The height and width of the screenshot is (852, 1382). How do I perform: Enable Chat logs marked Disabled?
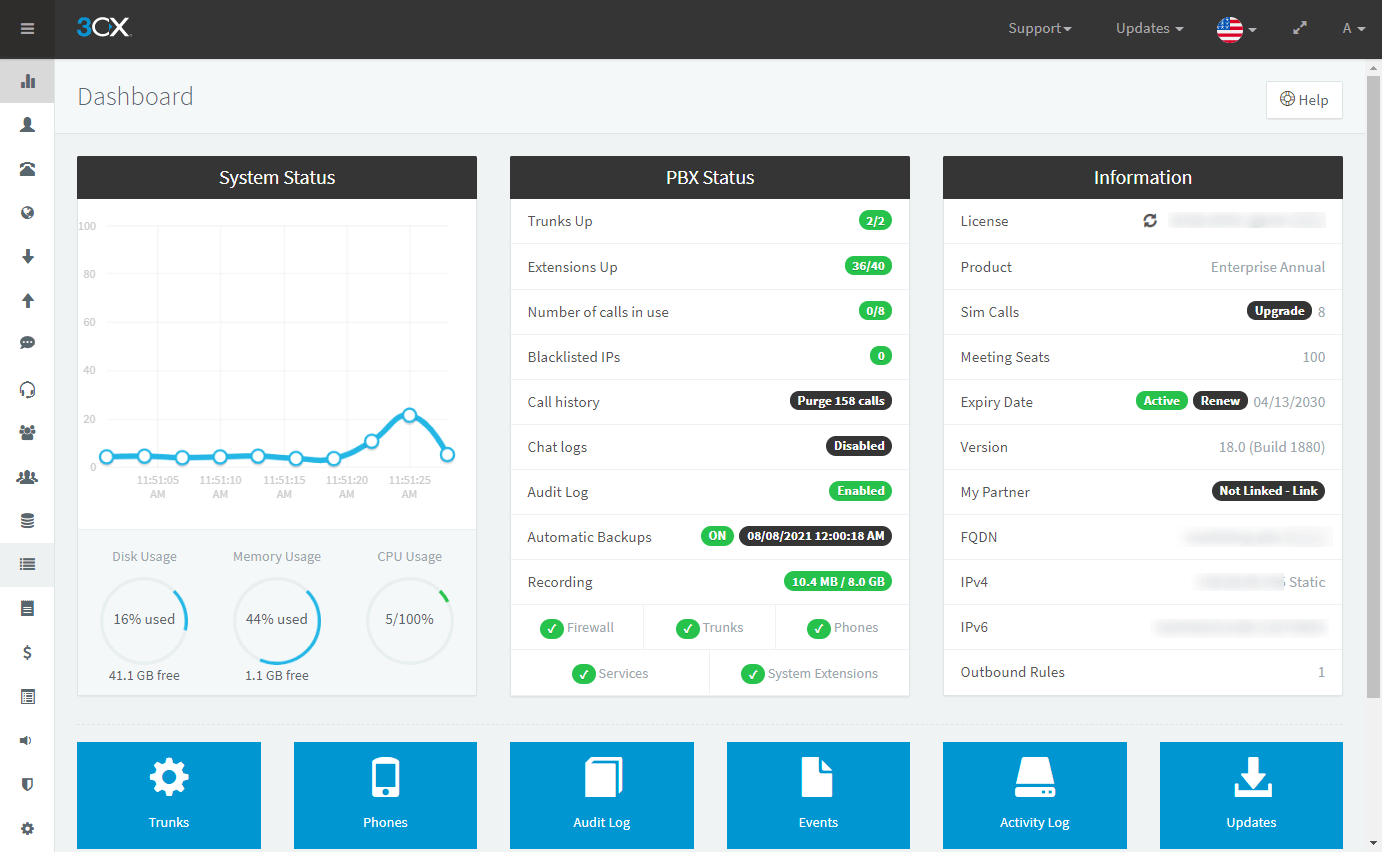click(x=859, y=446)
